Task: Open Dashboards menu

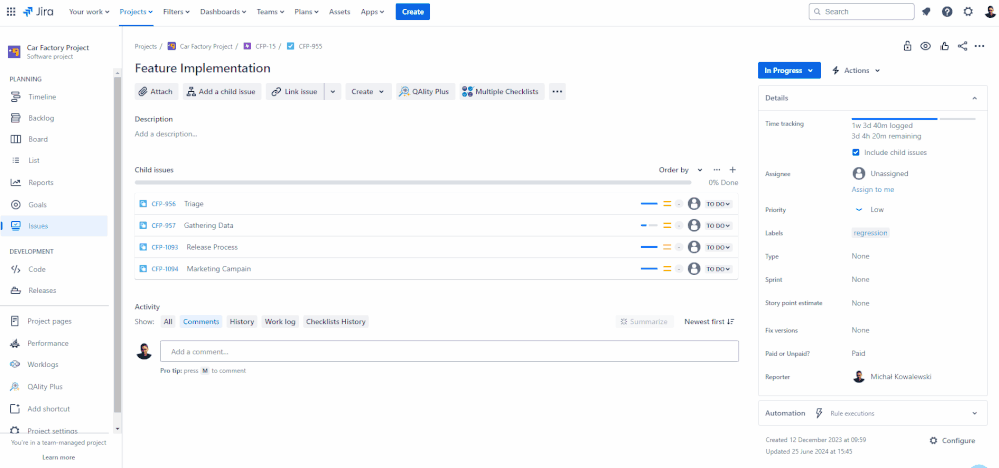Action: pyautogui.click(x=224, y=11)
